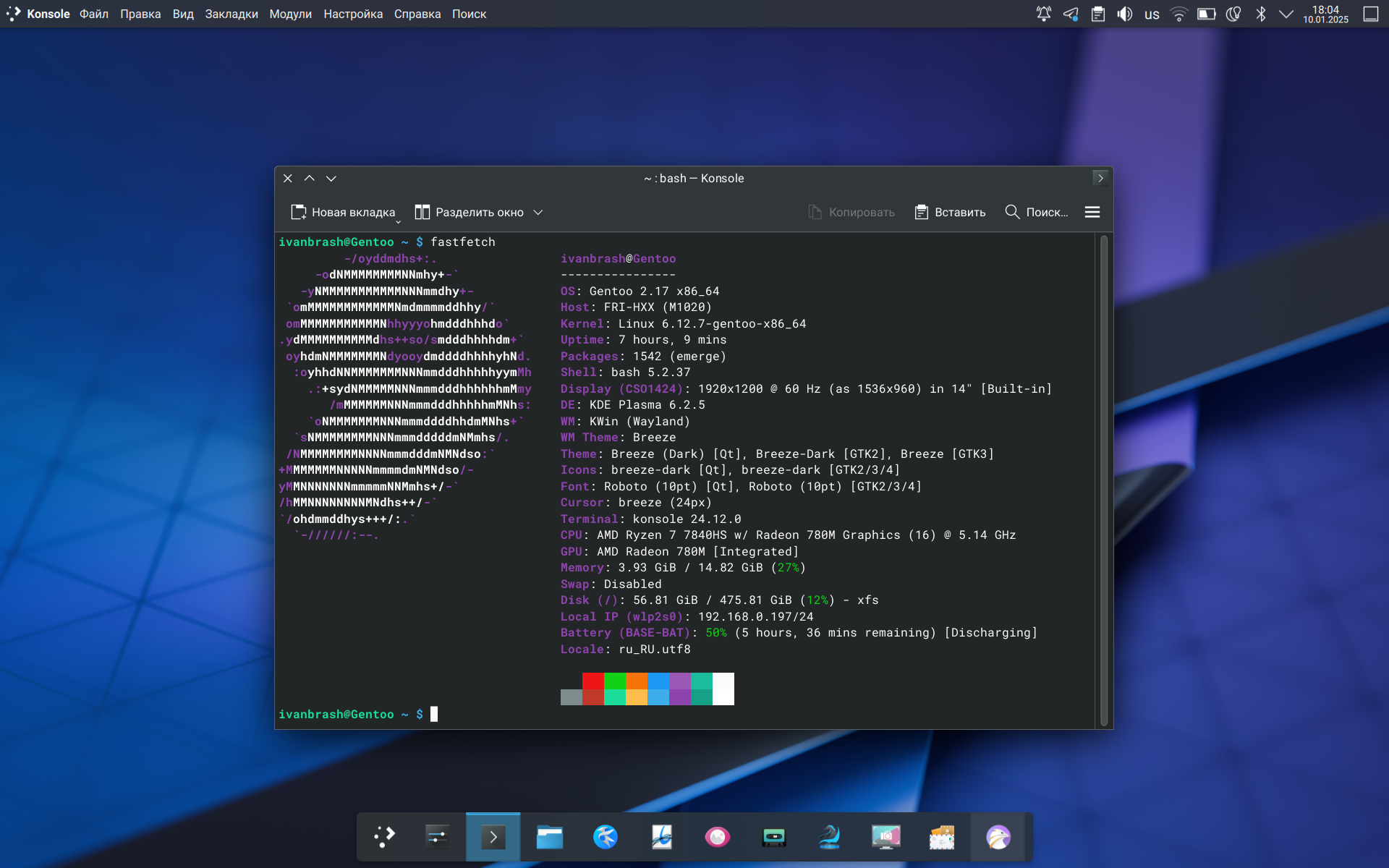Open the Konsole hamburger menu

pos(1092,212)
